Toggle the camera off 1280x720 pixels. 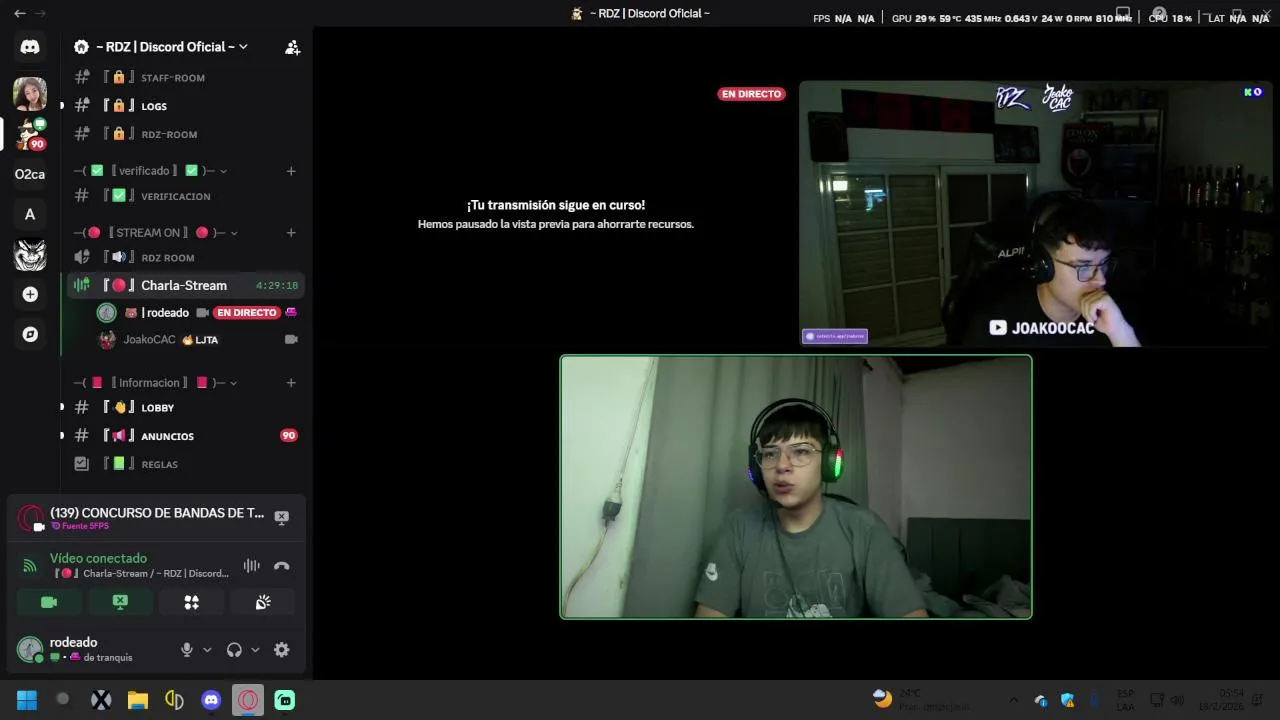tap(49, 602)
